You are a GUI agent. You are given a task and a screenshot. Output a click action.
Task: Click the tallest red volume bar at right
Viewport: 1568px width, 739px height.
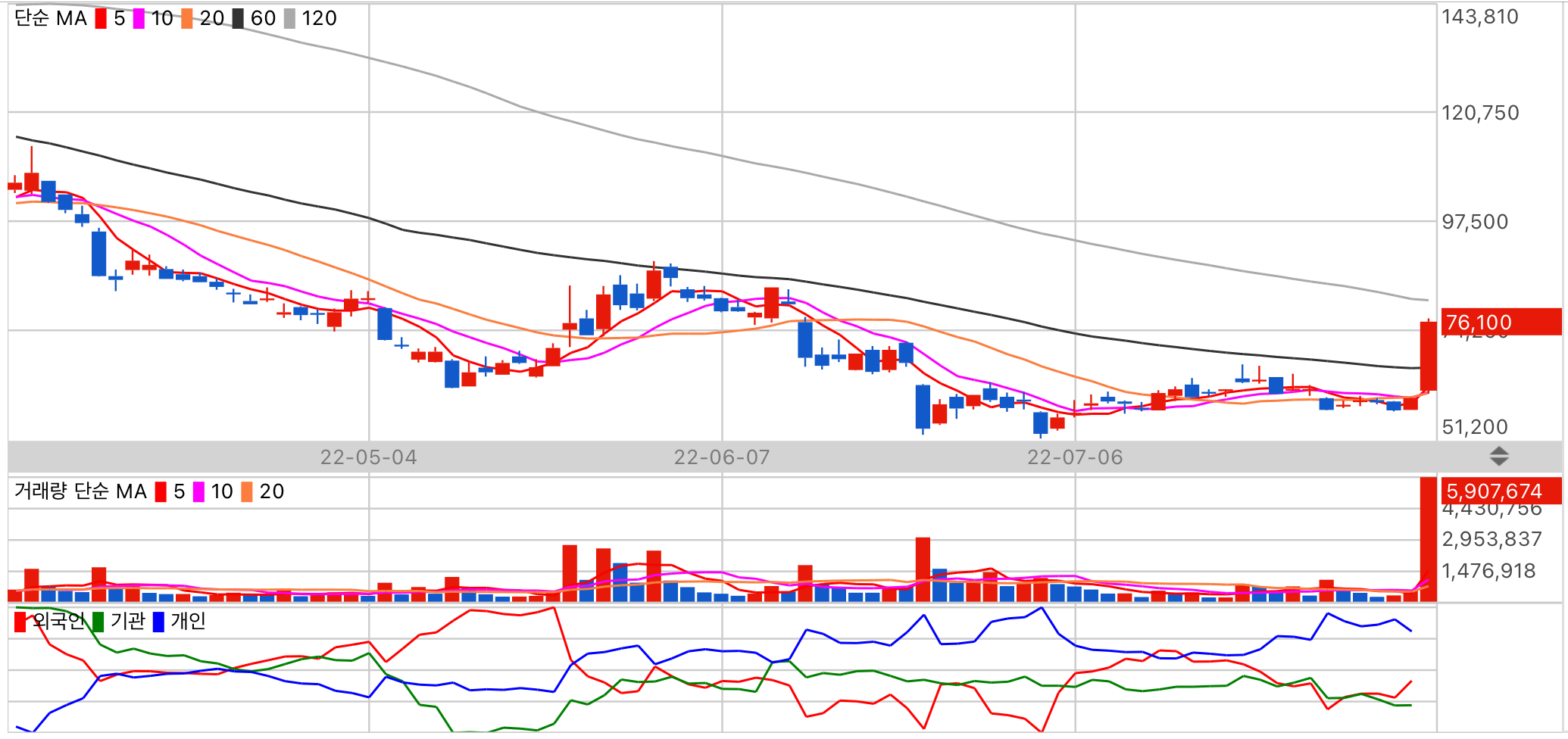point(1428,540)
